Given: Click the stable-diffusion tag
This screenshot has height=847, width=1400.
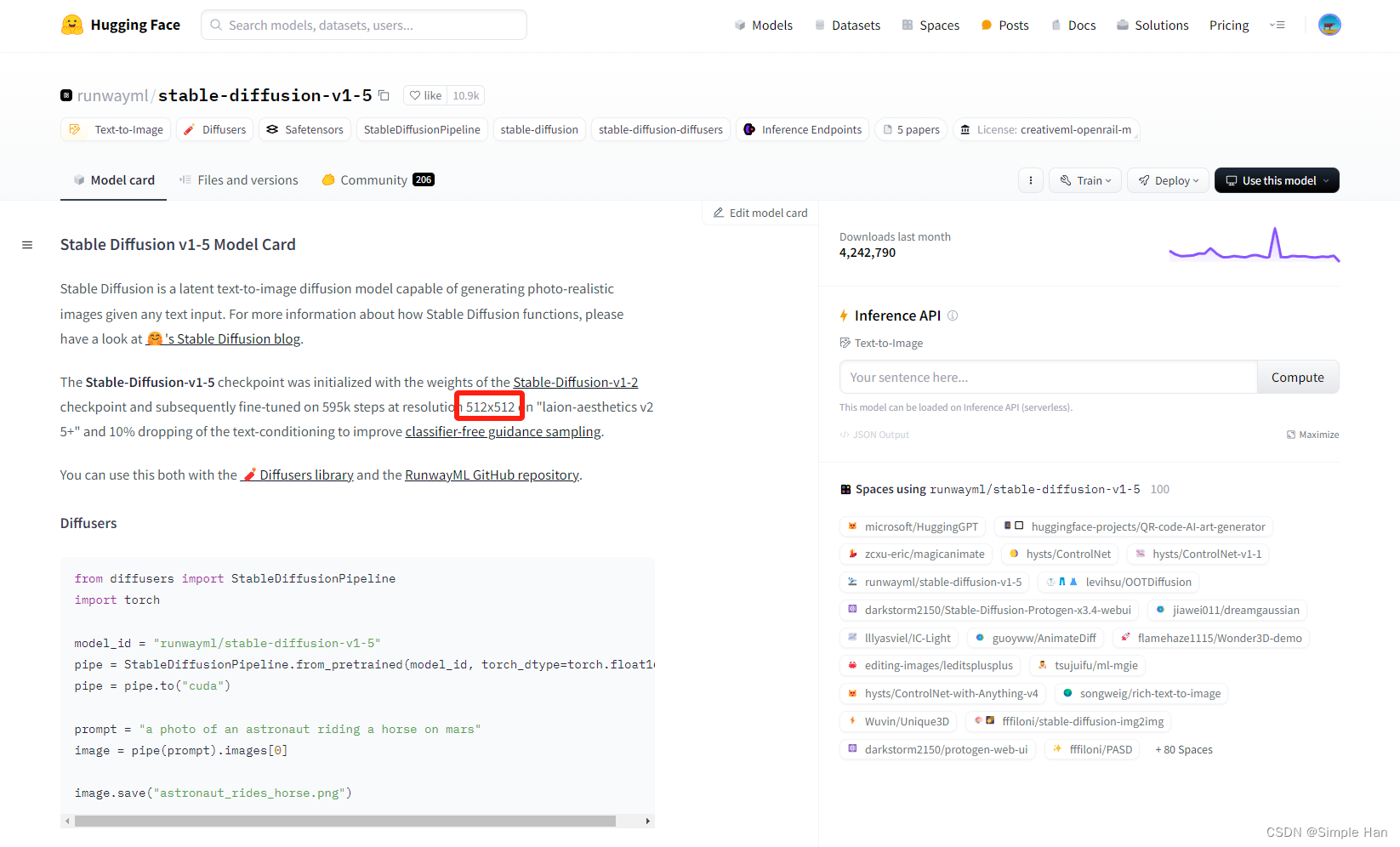Looking at the screenshot, I should (x=539, y=129).
